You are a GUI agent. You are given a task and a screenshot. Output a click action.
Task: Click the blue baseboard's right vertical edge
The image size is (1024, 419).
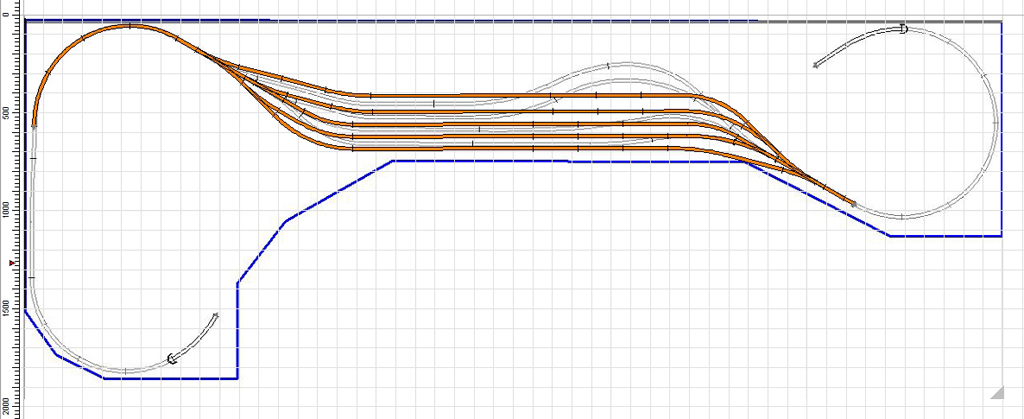click(x=1001, y=130)
